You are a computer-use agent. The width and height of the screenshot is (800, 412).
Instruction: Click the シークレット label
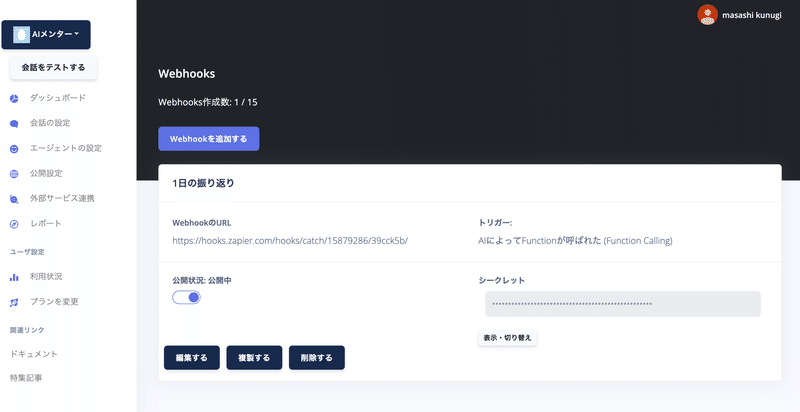pyautogui.click(x=502, y=280)
